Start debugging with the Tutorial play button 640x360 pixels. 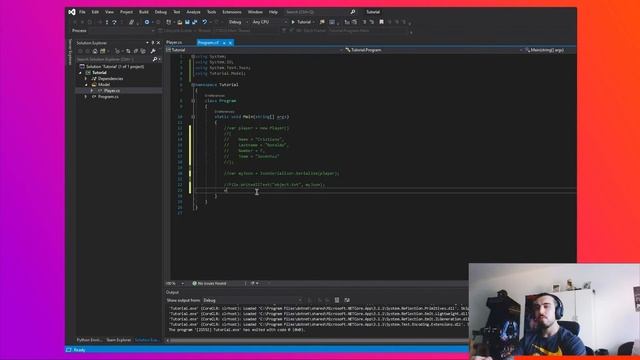coord(302,22)
